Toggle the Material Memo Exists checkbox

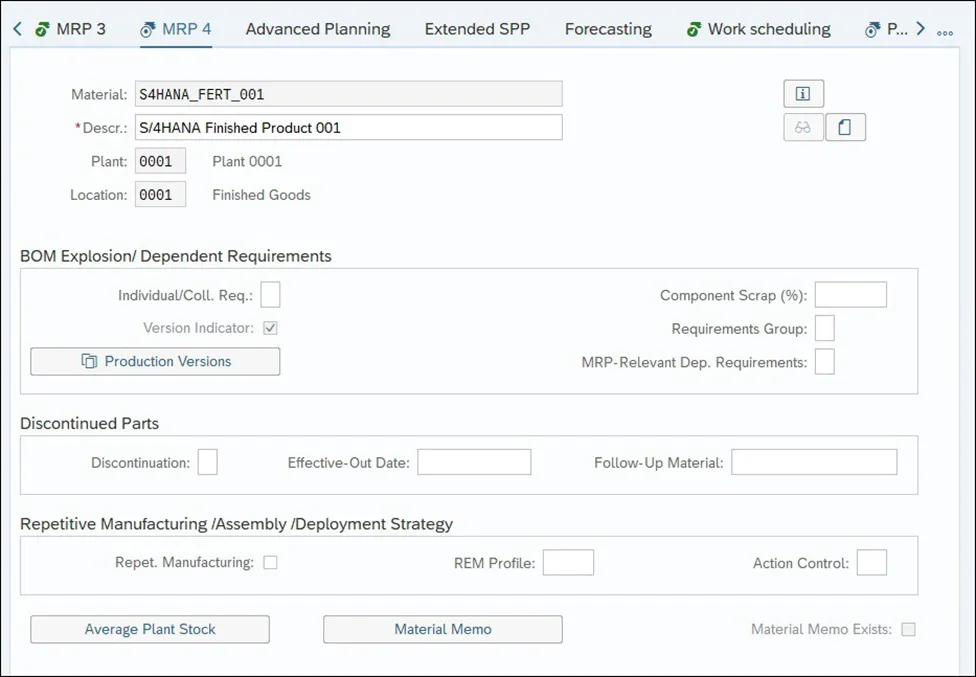pos(908,629)
